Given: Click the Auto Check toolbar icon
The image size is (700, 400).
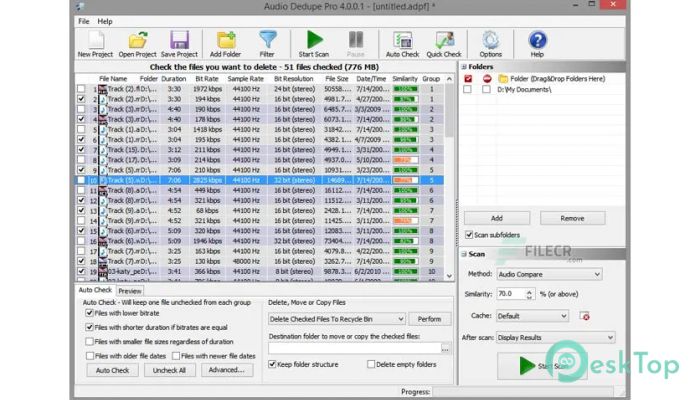Looking at the screenshot, I should pyautogui.click(x=403, y=40).
